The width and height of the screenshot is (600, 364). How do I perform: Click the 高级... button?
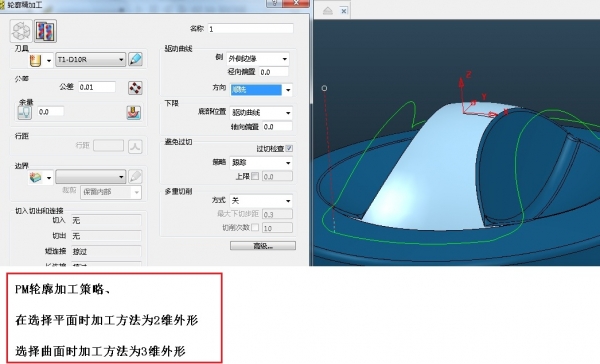coord(263,246)
